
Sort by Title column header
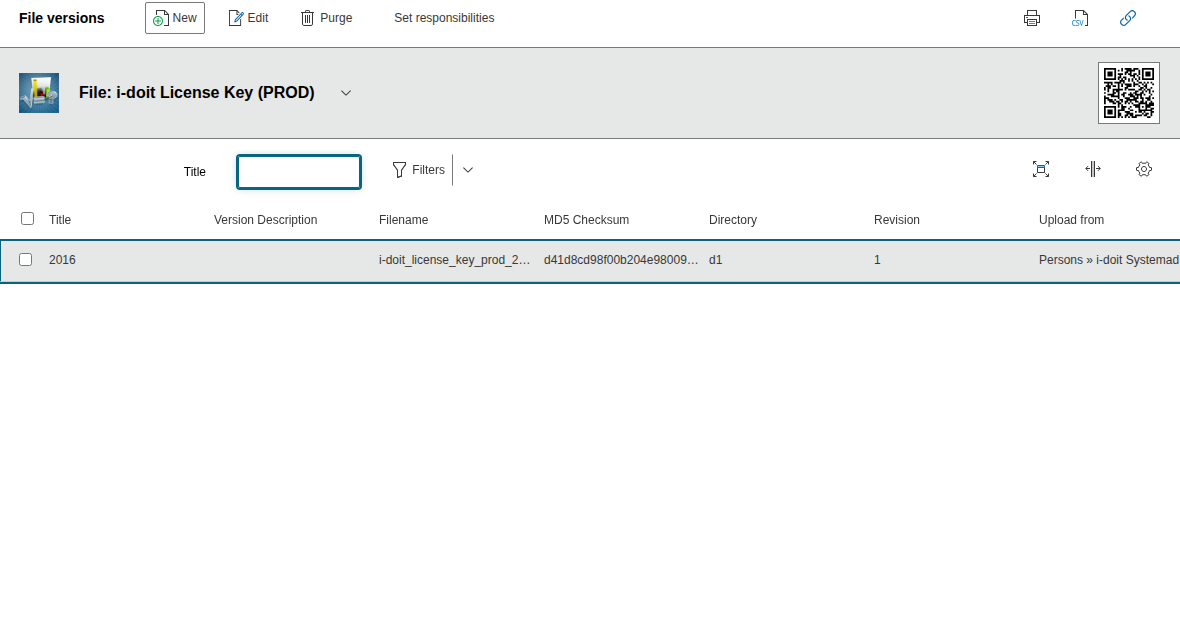(x=60, y=220)
